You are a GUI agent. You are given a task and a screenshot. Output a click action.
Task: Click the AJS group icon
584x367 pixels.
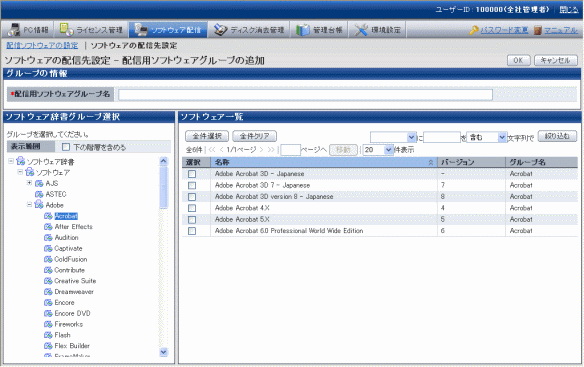click(x=39, y=183)
